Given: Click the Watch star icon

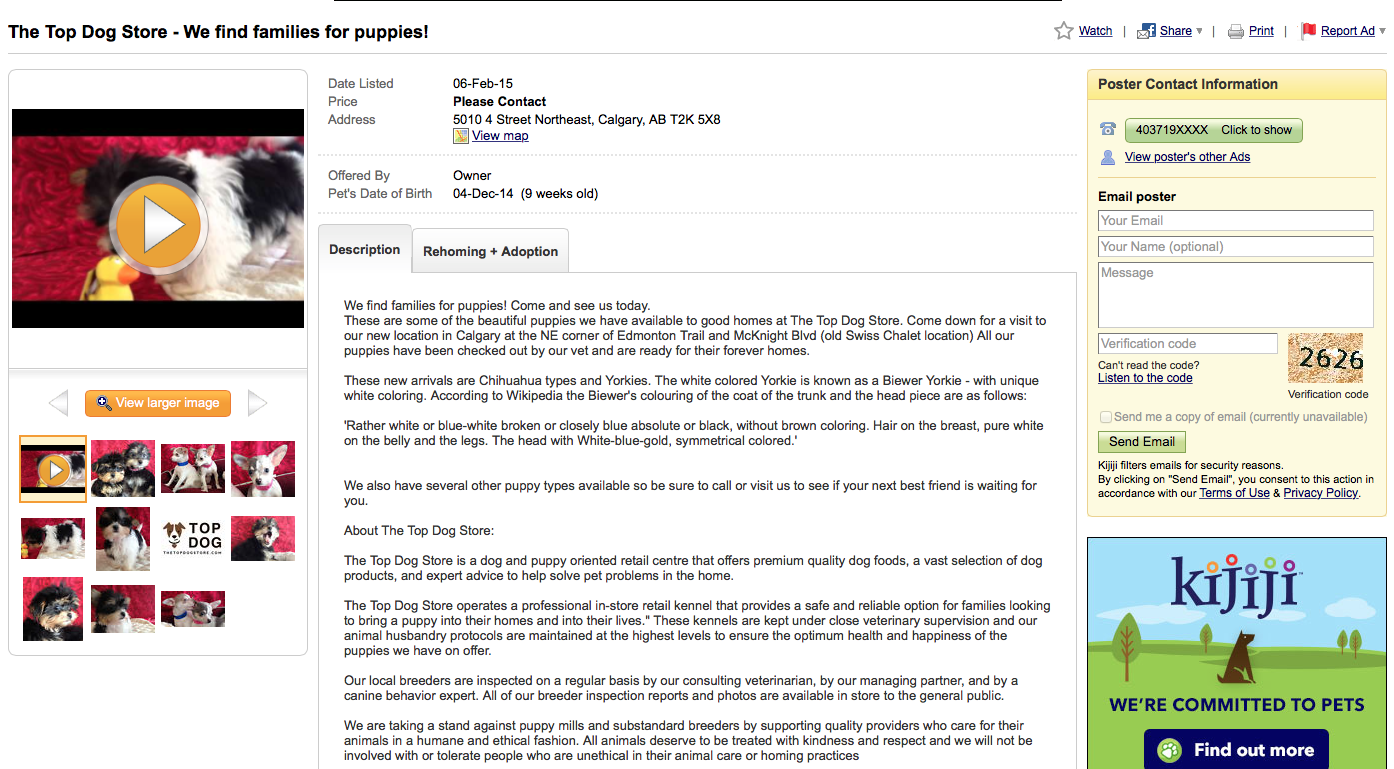Looking at the screenshot, I should pyautogui.click(x=1064, y=31).
